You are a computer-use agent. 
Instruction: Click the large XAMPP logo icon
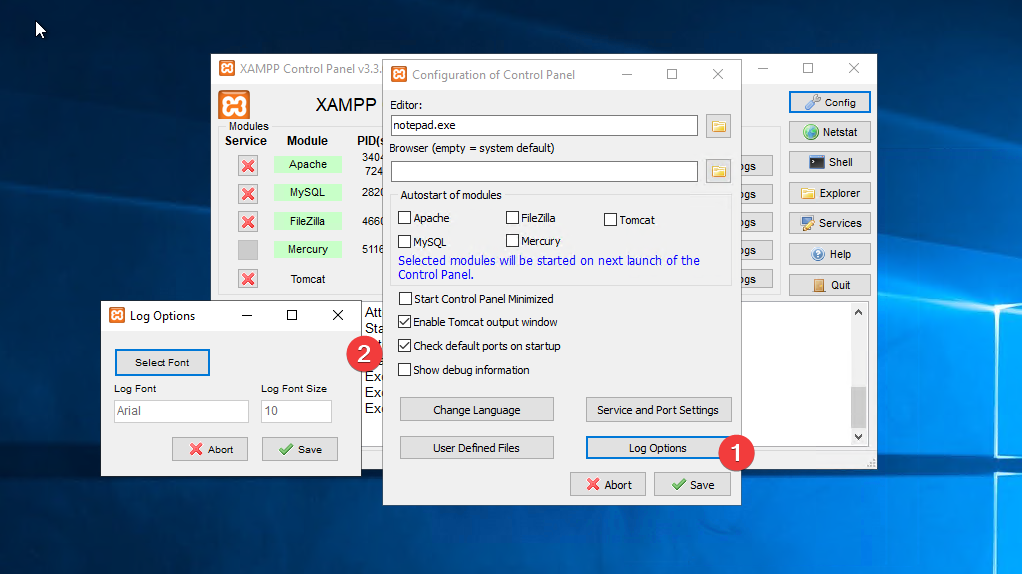pyautogui.click(x=234, y=105)
